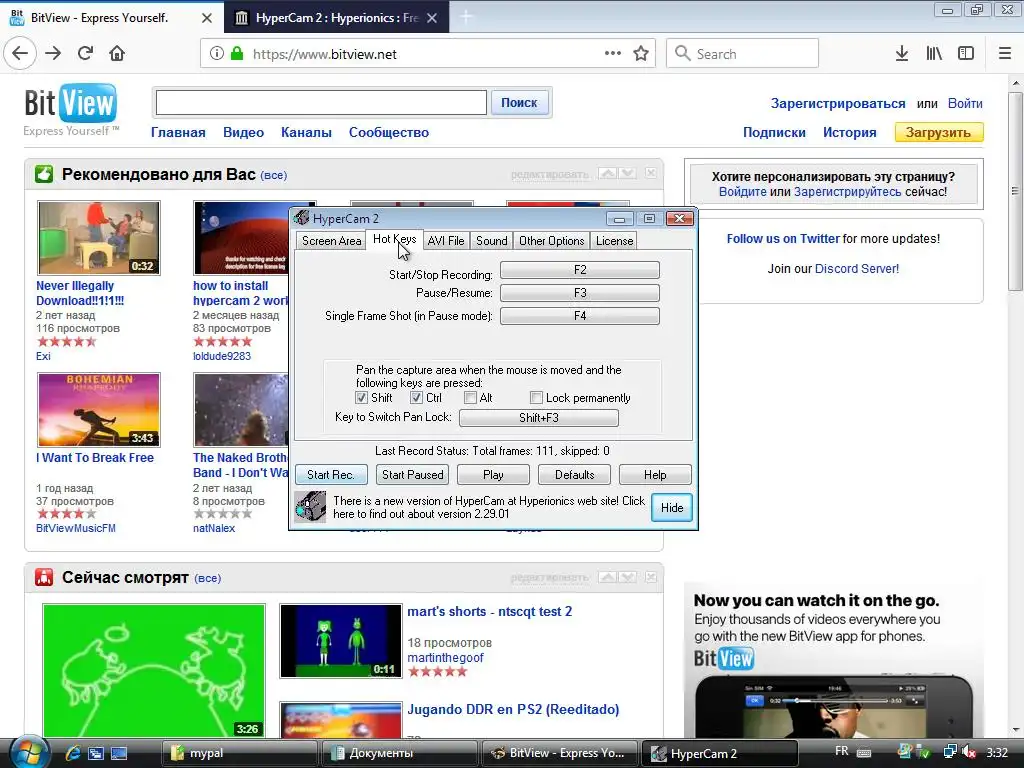Open the Видео navigation link

pyautogui.click(x=244, y=132)
